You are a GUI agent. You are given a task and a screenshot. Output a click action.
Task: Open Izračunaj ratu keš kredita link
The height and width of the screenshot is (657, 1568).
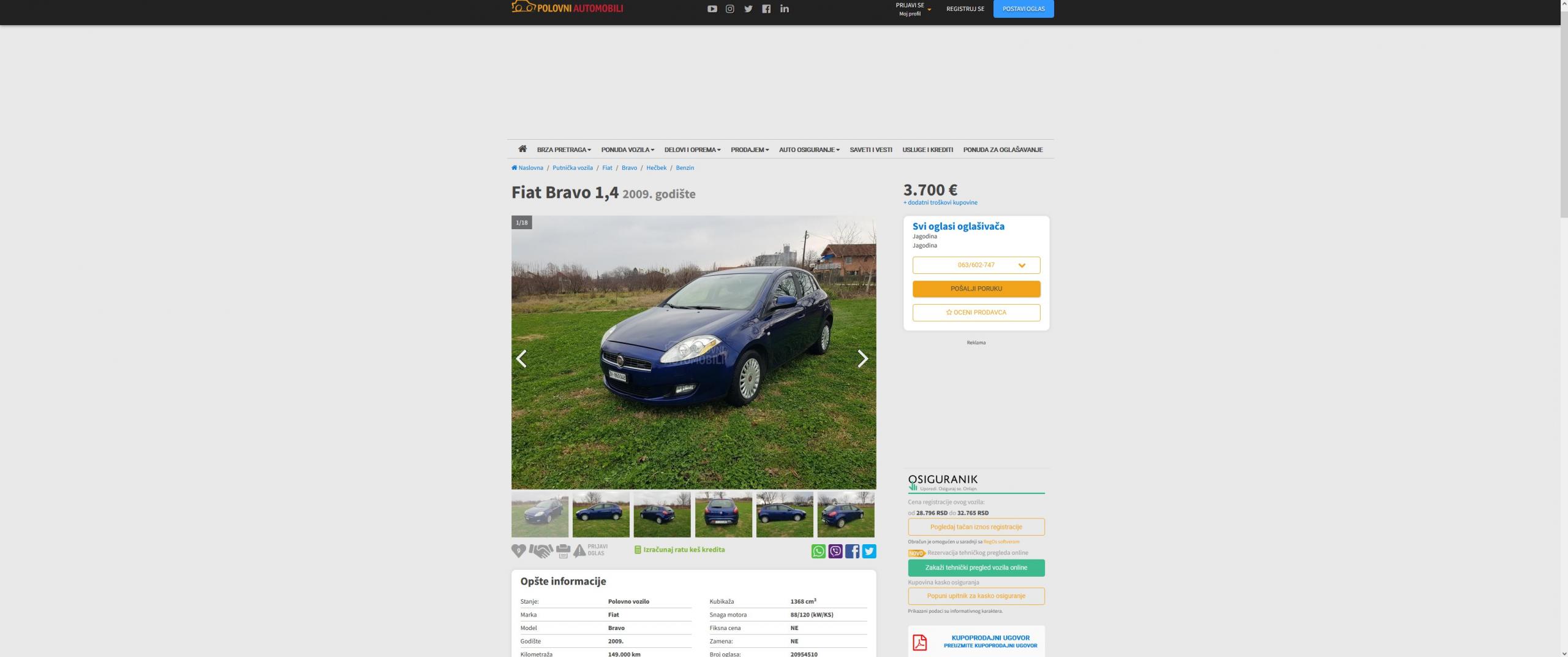coord(680,550)
